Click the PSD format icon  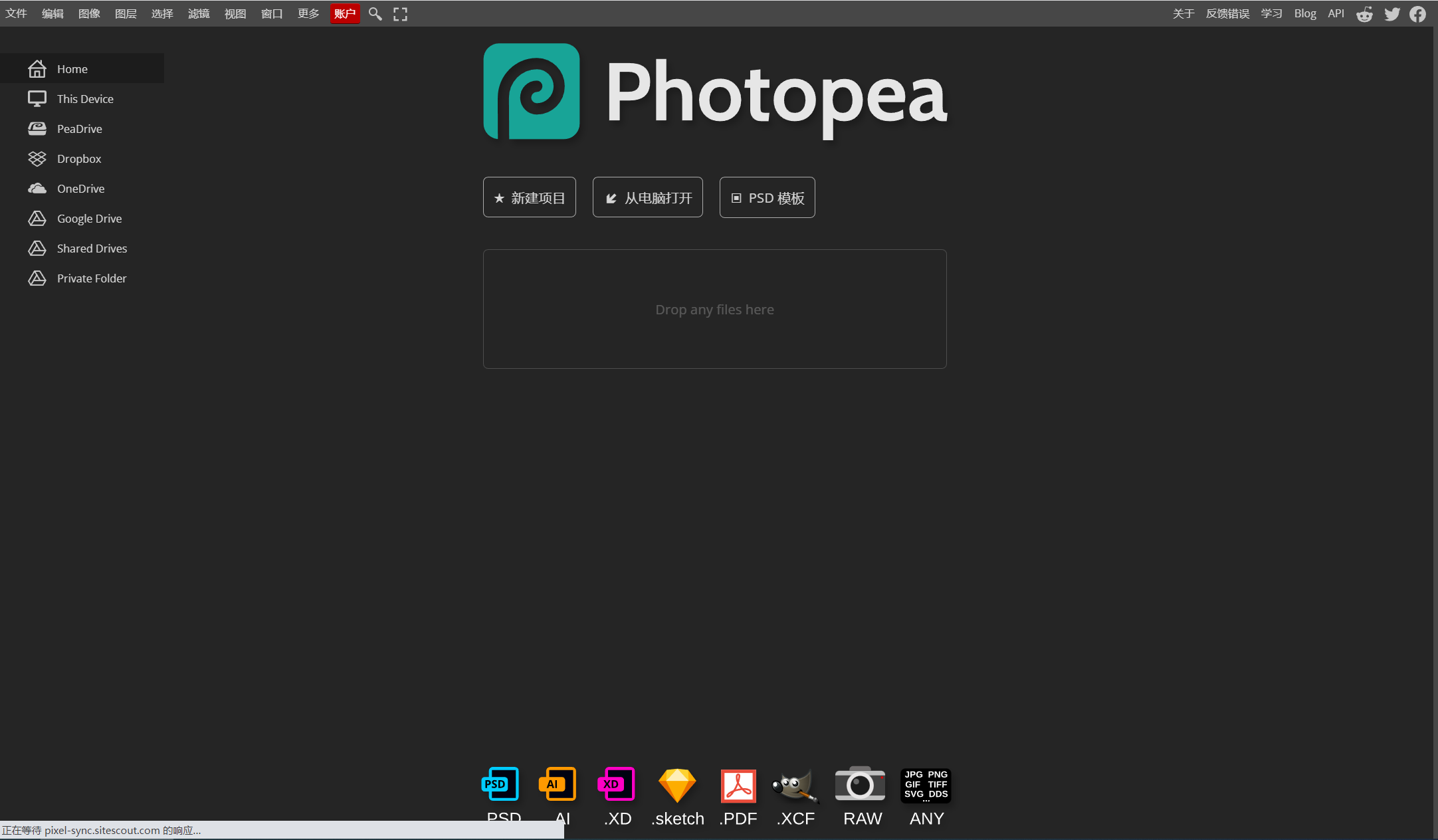tap(500, 785)
